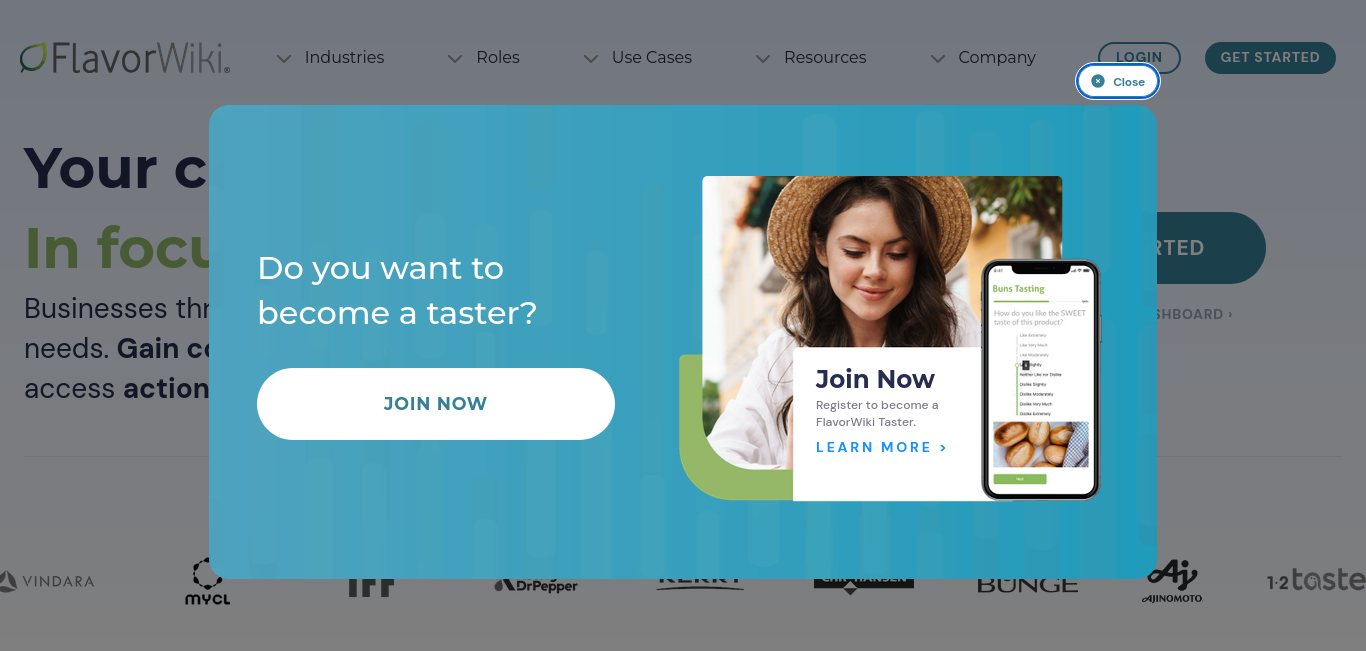
Task: Click GET STARTED in the header
Action: point(1270,58)
